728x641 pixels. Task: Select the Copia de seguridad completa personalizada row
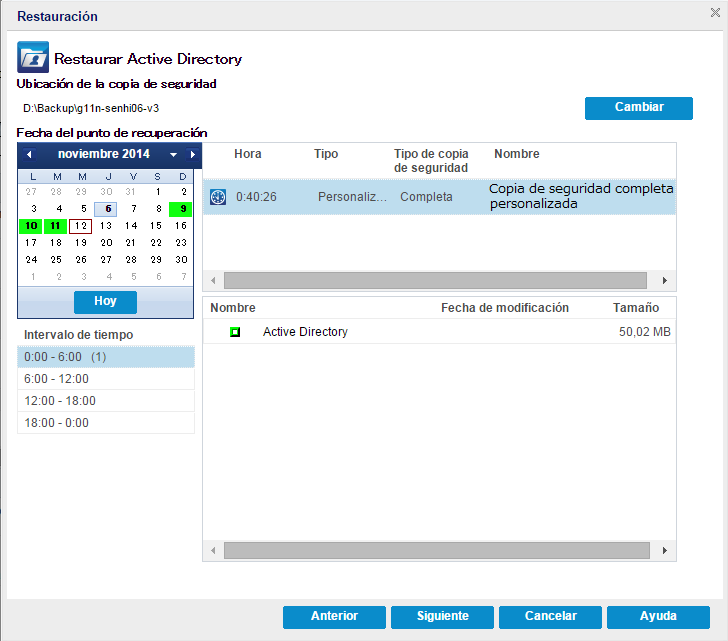439,197
